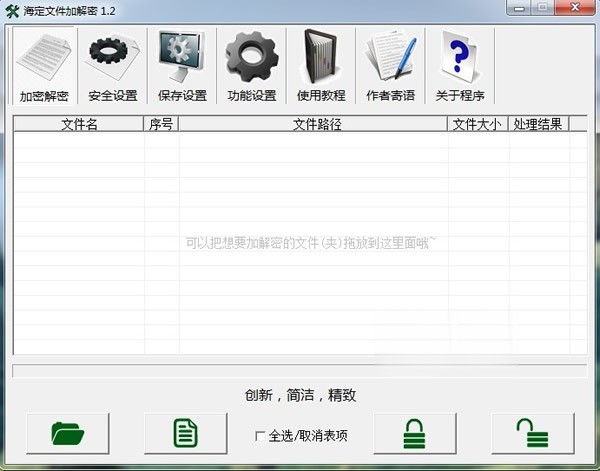This screenshot has height=471, width=600.
Task: Open 关于程序 question mark icon
Action: (459, 66)
